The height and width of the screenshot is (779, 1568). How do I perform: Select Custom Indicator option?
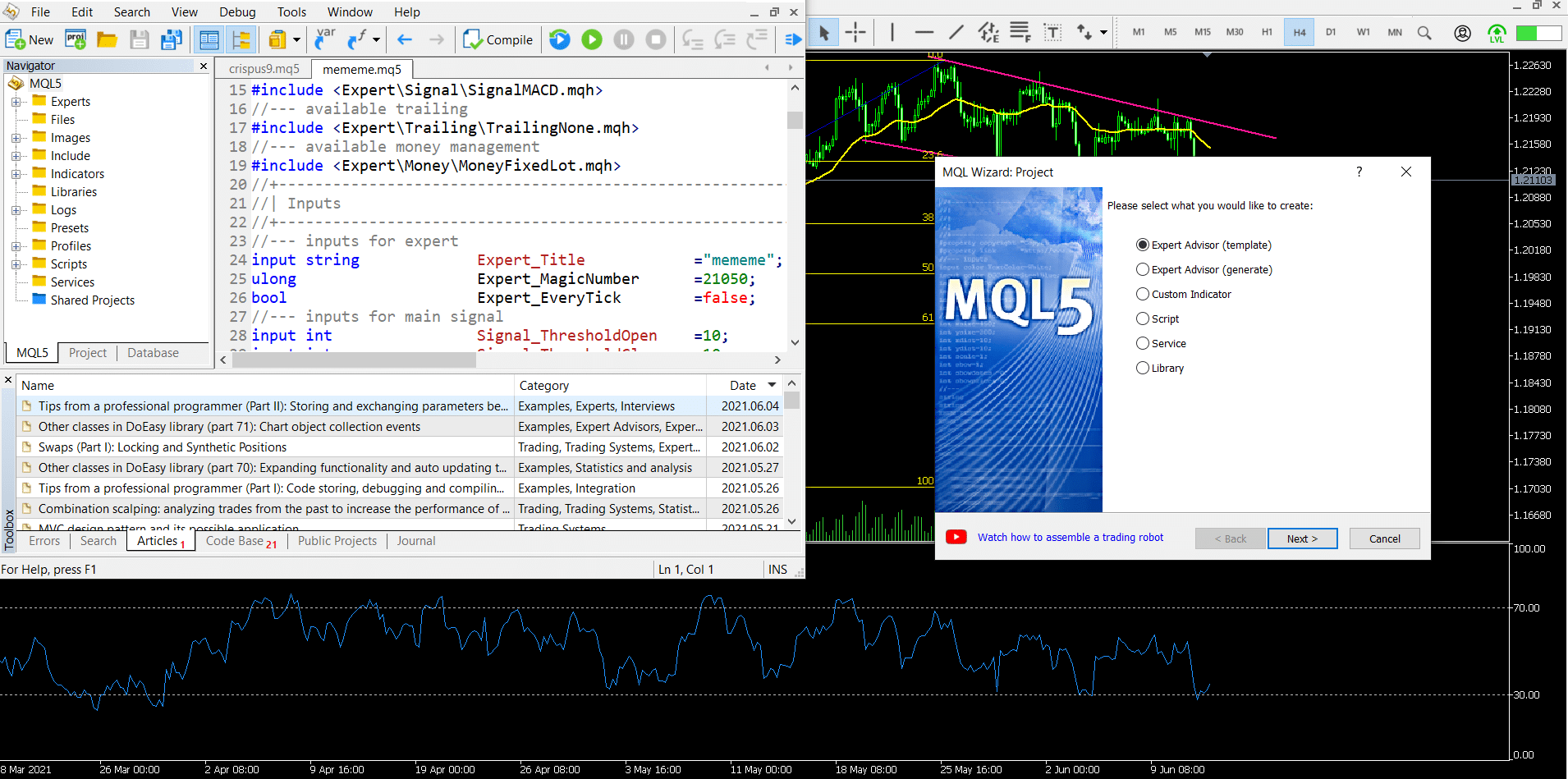tap(1184, 294)
